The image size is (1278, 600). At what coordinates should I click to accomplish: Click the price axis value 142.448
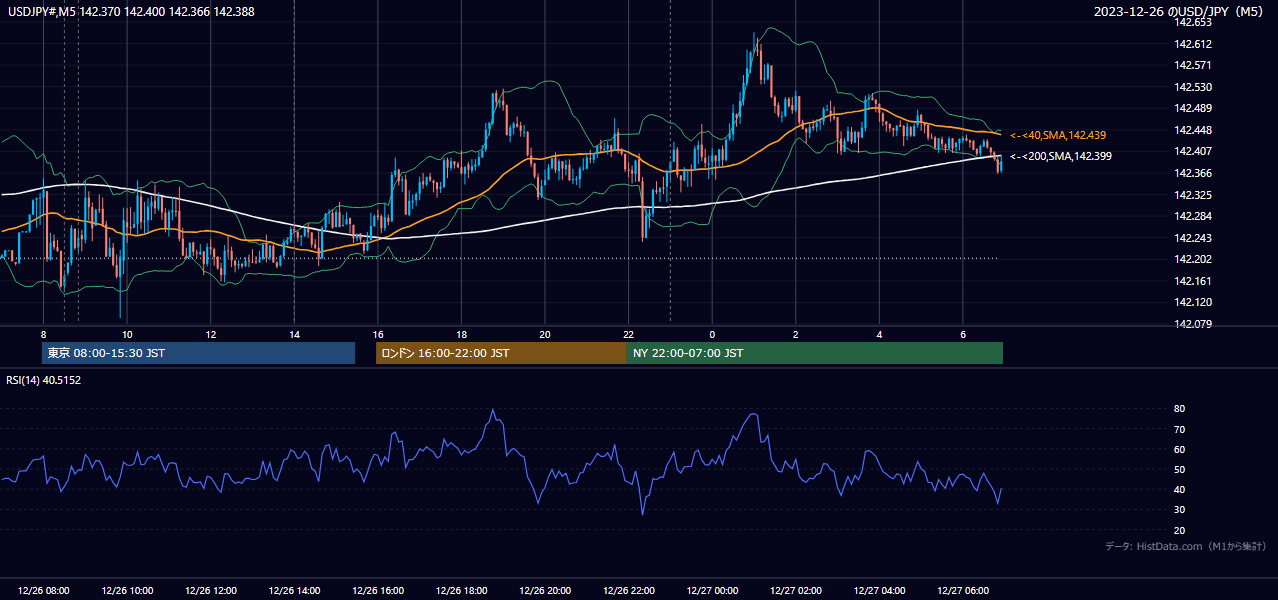(x=1194, y=130)
